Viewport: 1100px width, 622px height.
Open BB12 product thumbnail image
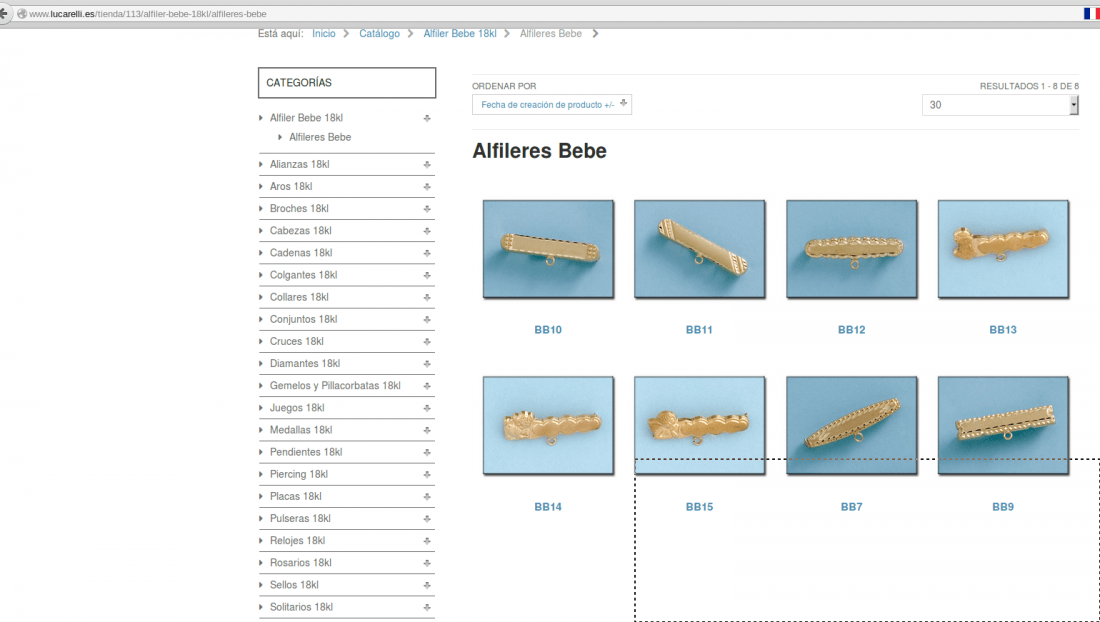[852, 250]
